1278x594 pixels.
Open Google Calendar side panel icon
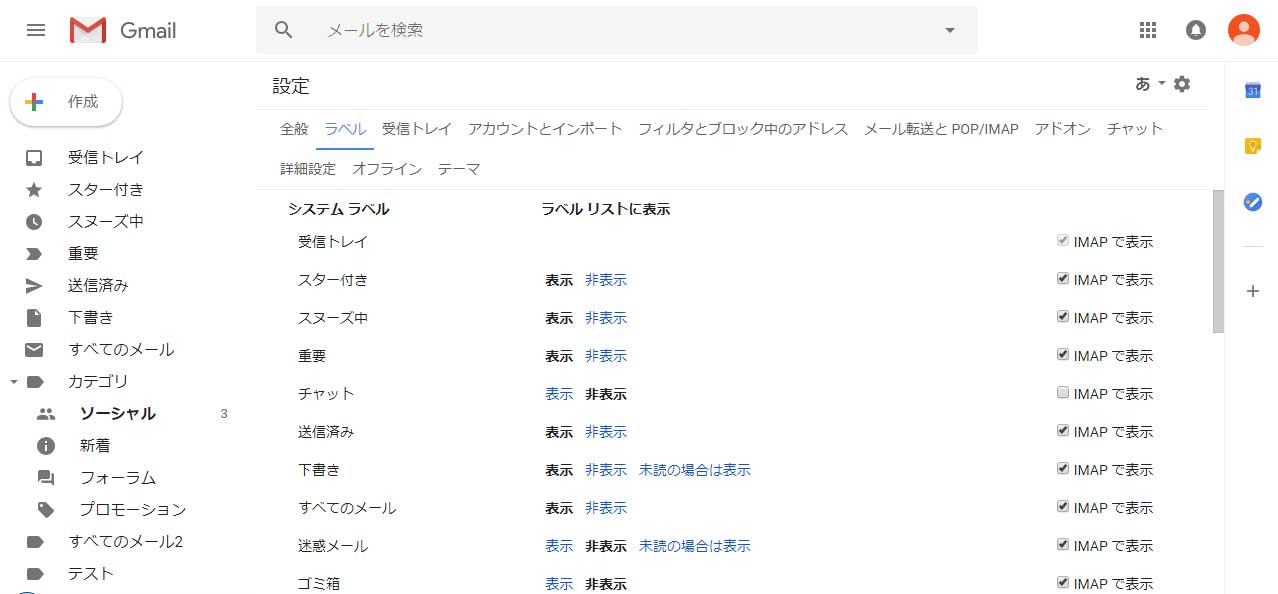tap(1252, 91)
